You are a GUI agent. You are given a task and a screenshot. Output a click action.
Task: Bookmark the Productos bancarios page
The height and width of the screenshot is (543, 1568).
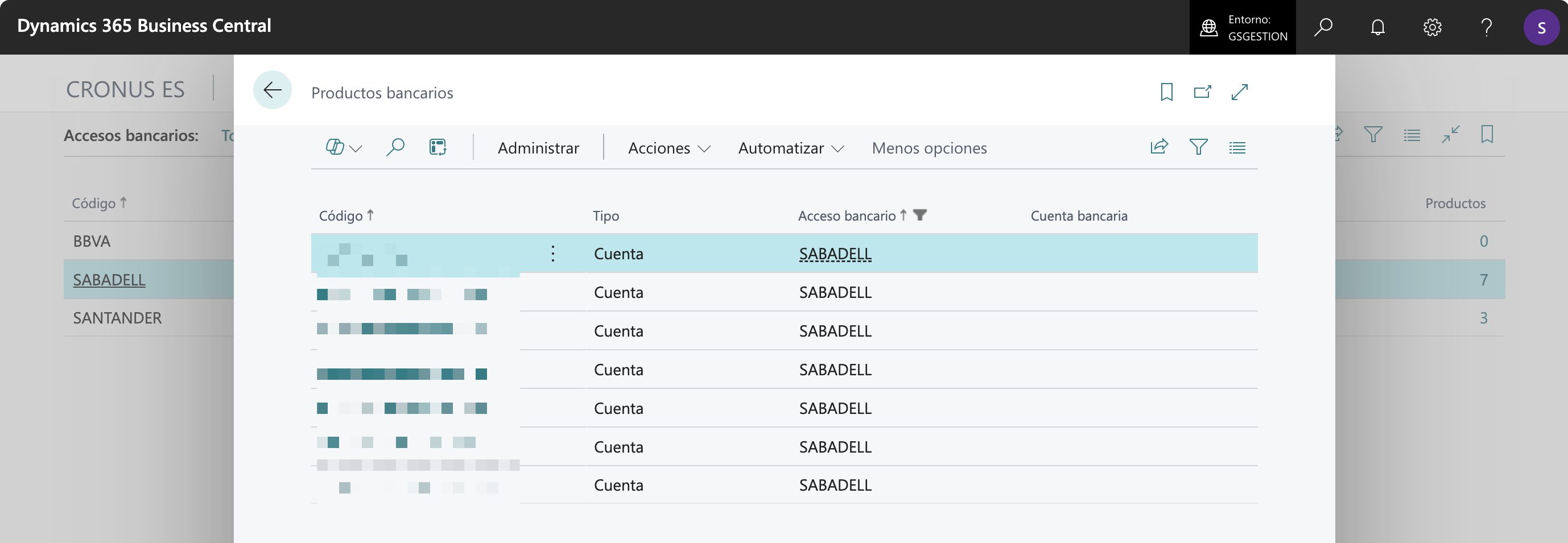pos(1166,92)
